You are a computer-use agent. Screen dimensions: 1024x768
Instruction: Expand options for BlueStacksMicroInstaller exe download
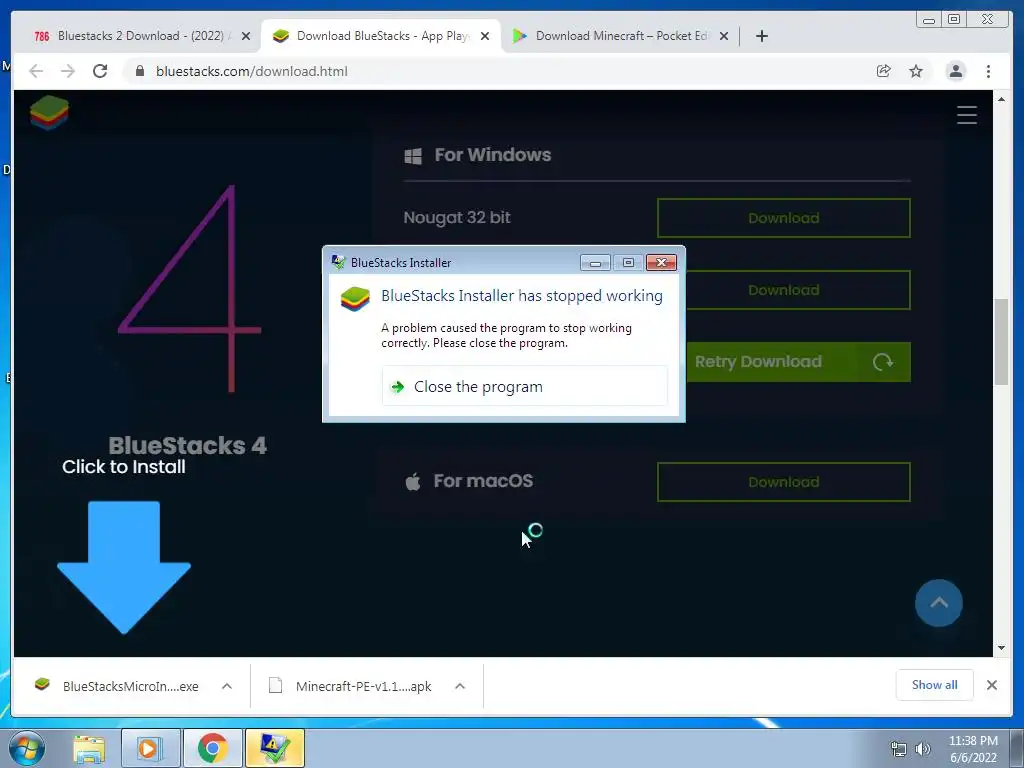(x=227, y=686)
